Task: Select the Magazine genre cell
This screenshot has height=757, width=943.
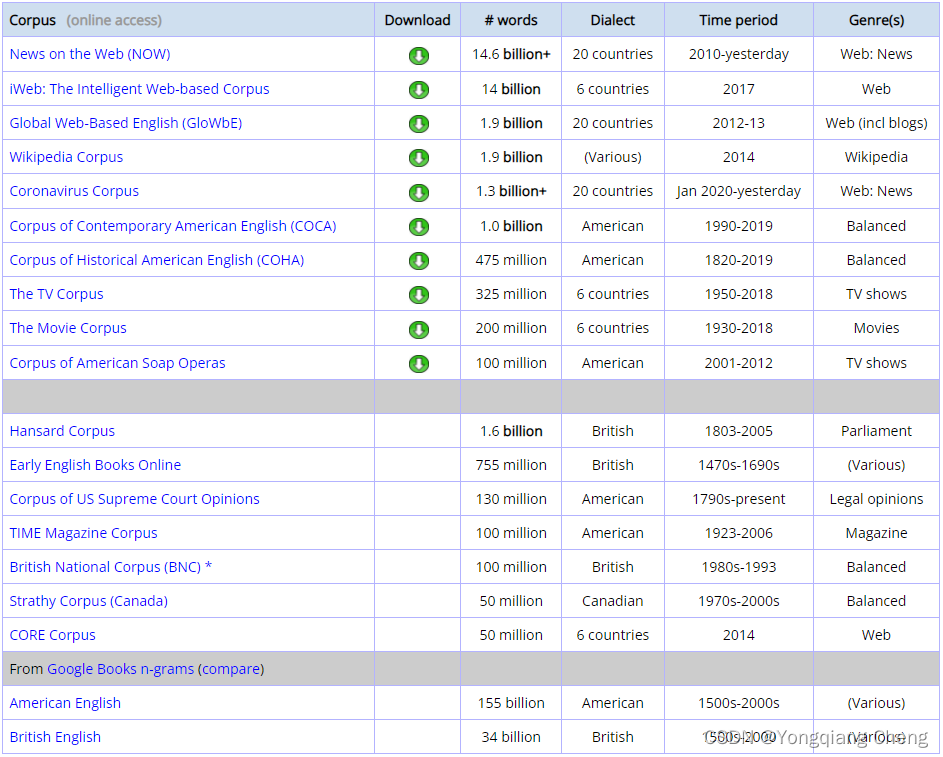Action: [x=876, y=533]
